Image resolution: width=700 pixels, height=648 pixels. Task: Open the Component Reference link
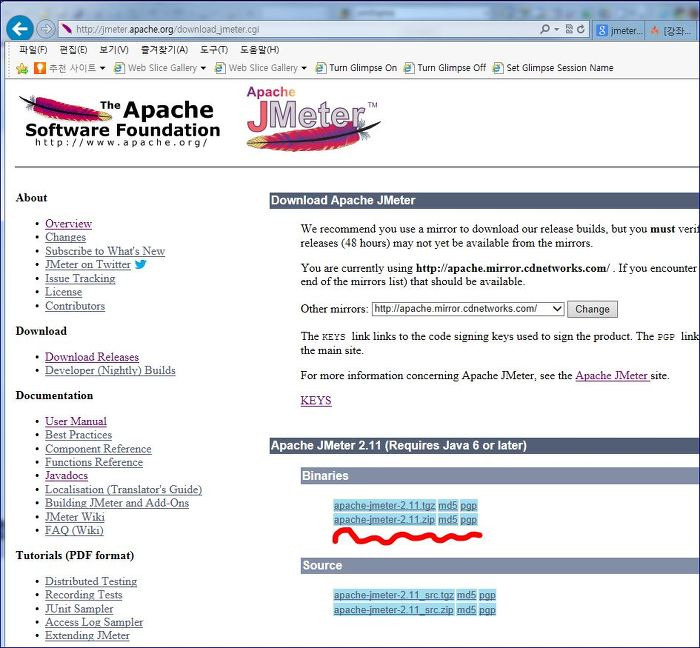click(x=98, y=449)
